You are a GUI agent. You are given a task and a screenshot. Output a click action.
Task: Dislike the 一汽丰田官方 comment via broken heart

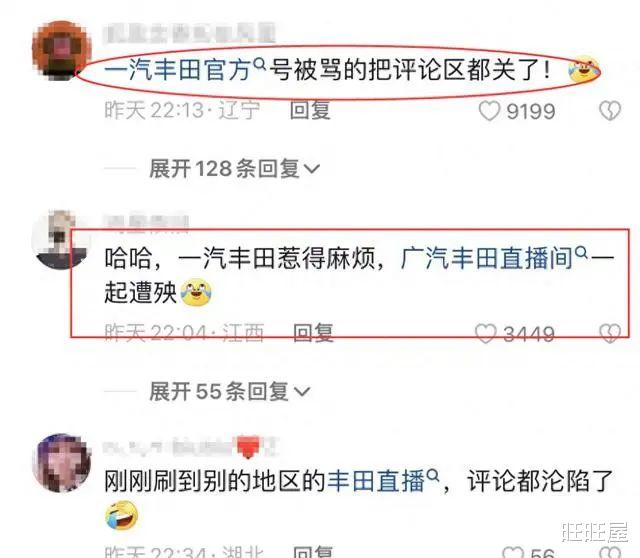tap(610, 111)
